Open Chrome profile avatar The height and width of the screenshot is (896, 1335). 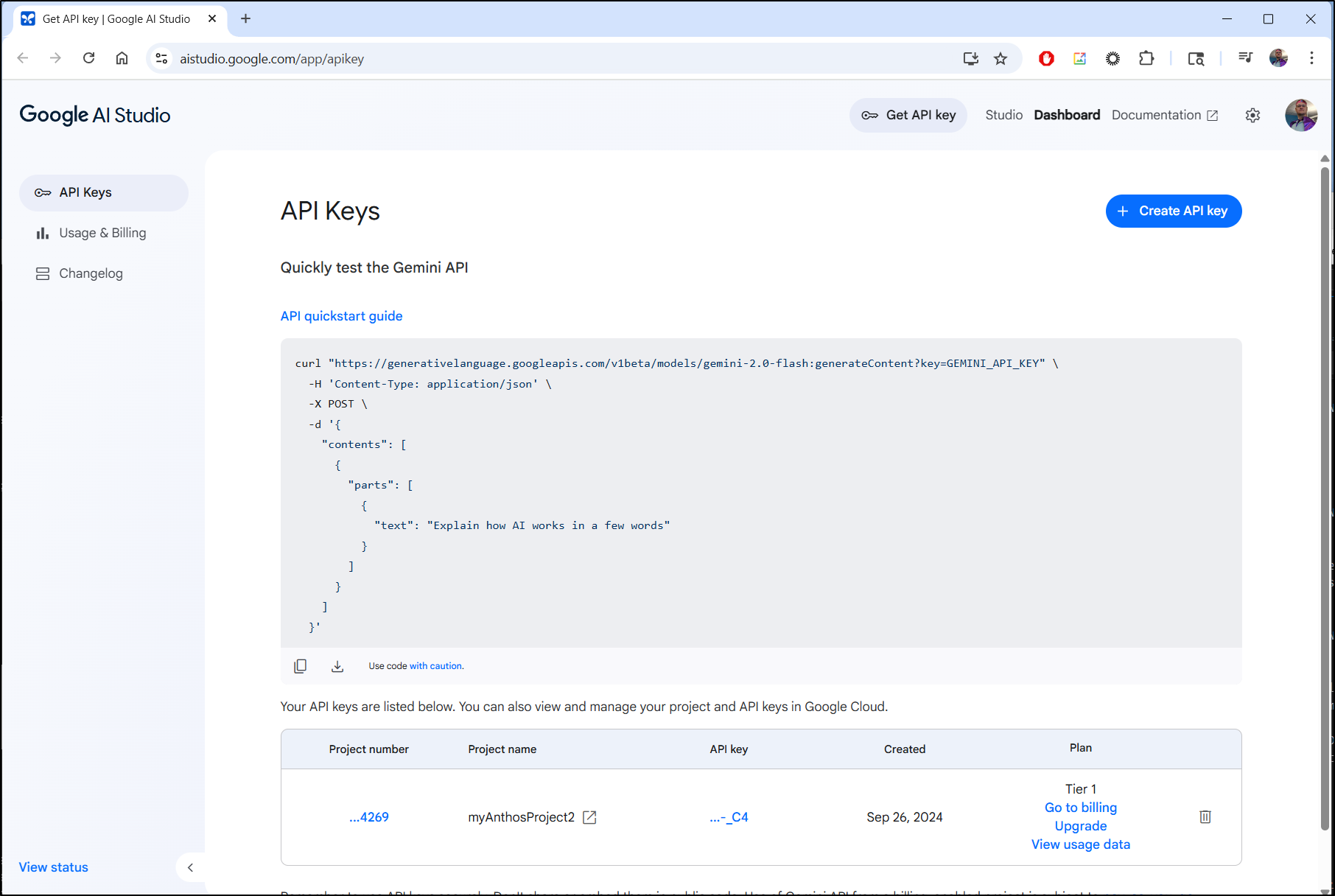(1279, 58)
